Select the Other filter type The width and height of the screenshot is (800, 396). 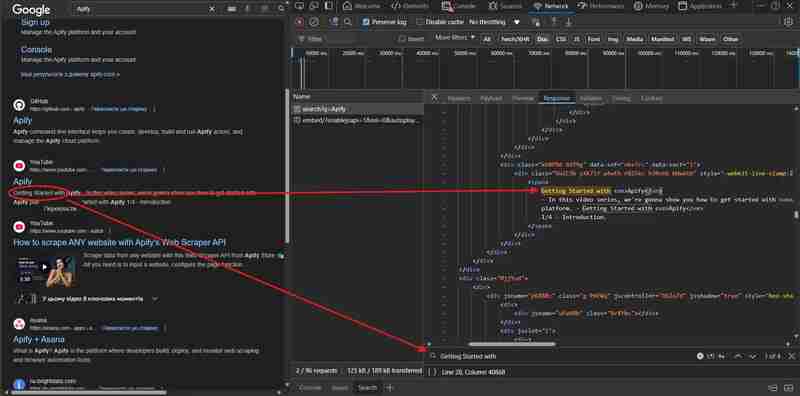(731, 39)
